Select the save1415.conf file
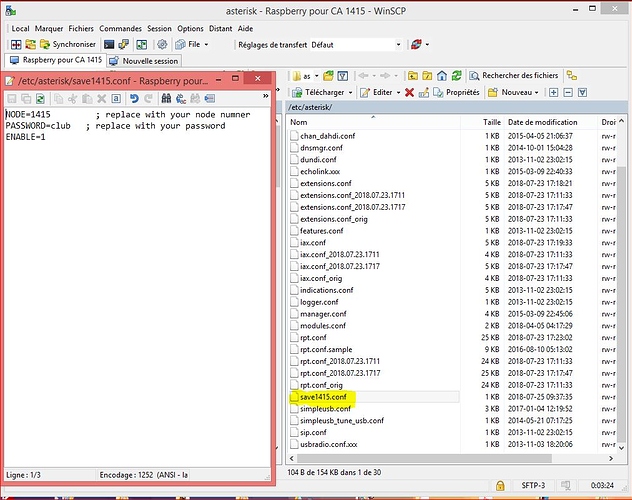The image size is (632, 500). (323, 397)
